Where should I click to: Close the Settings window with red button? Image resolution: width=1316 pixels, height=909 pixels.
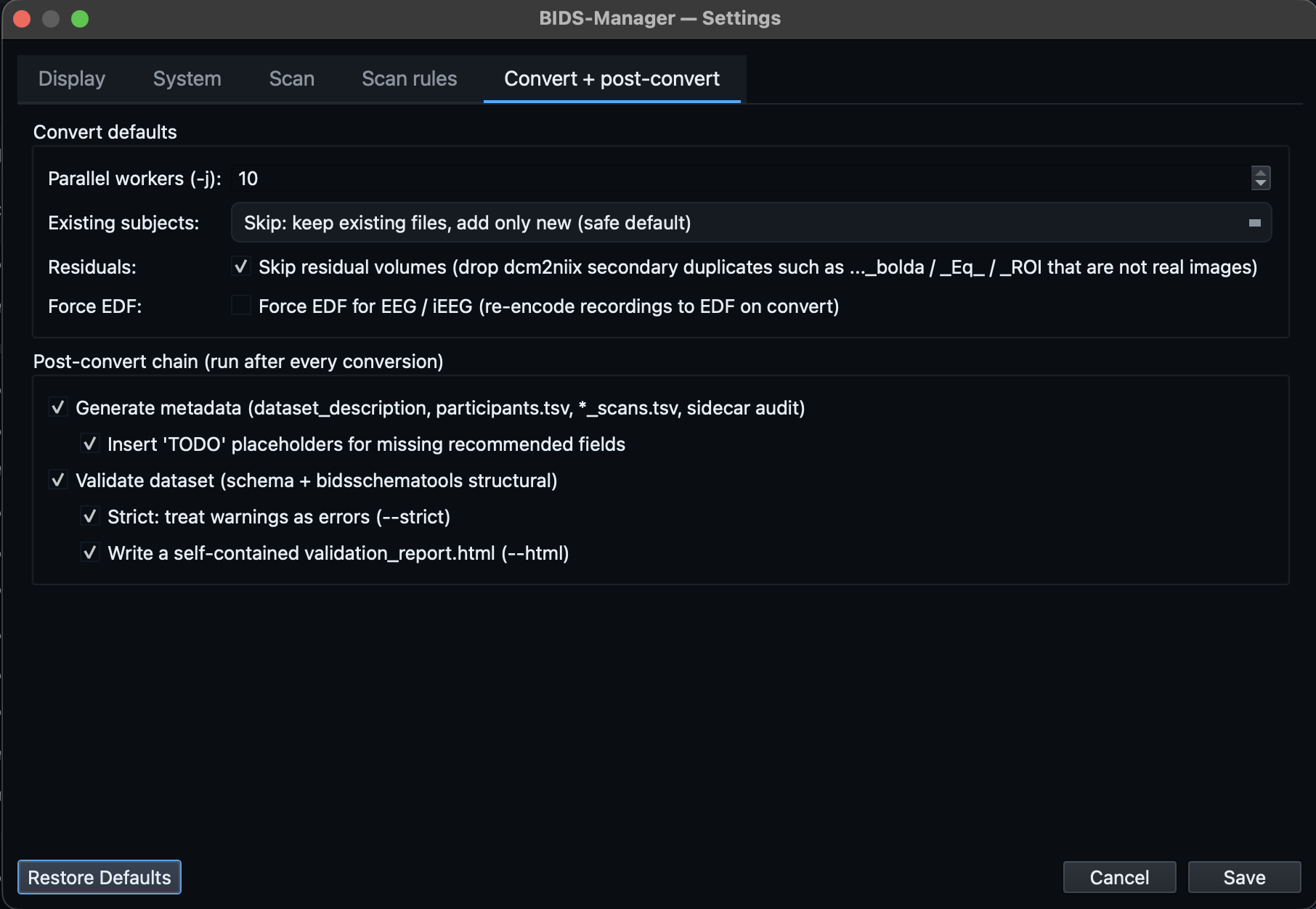(x=22, y=19)
